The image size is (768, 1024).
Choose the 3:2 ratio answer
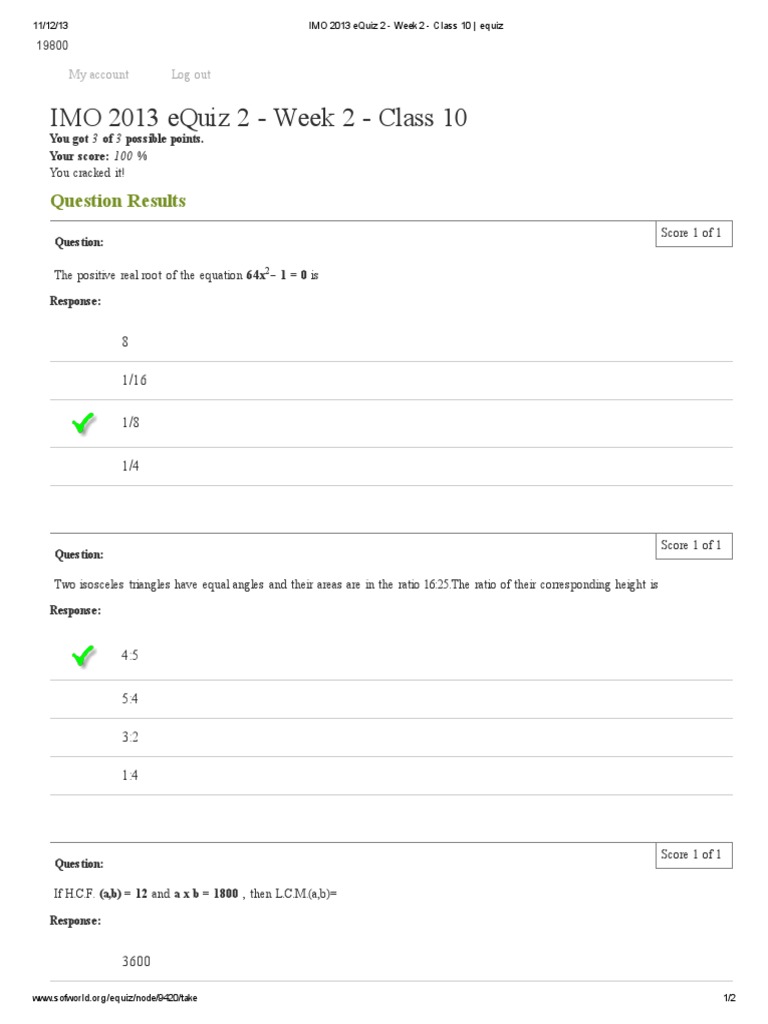coord(130,737)
